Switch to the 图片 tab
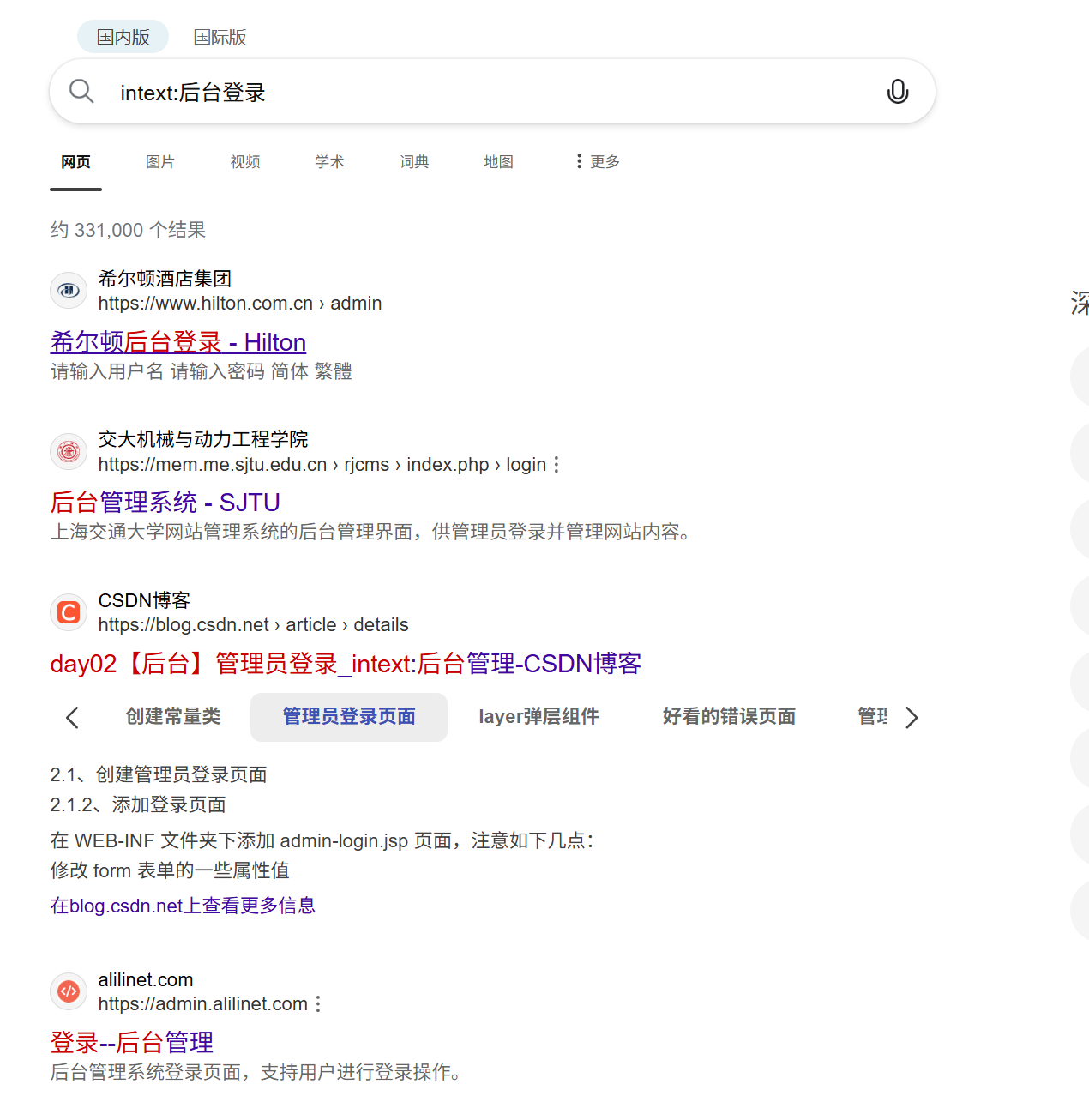The width and height of the screenshot is (1089, 1120). click(x=160, y=161)
